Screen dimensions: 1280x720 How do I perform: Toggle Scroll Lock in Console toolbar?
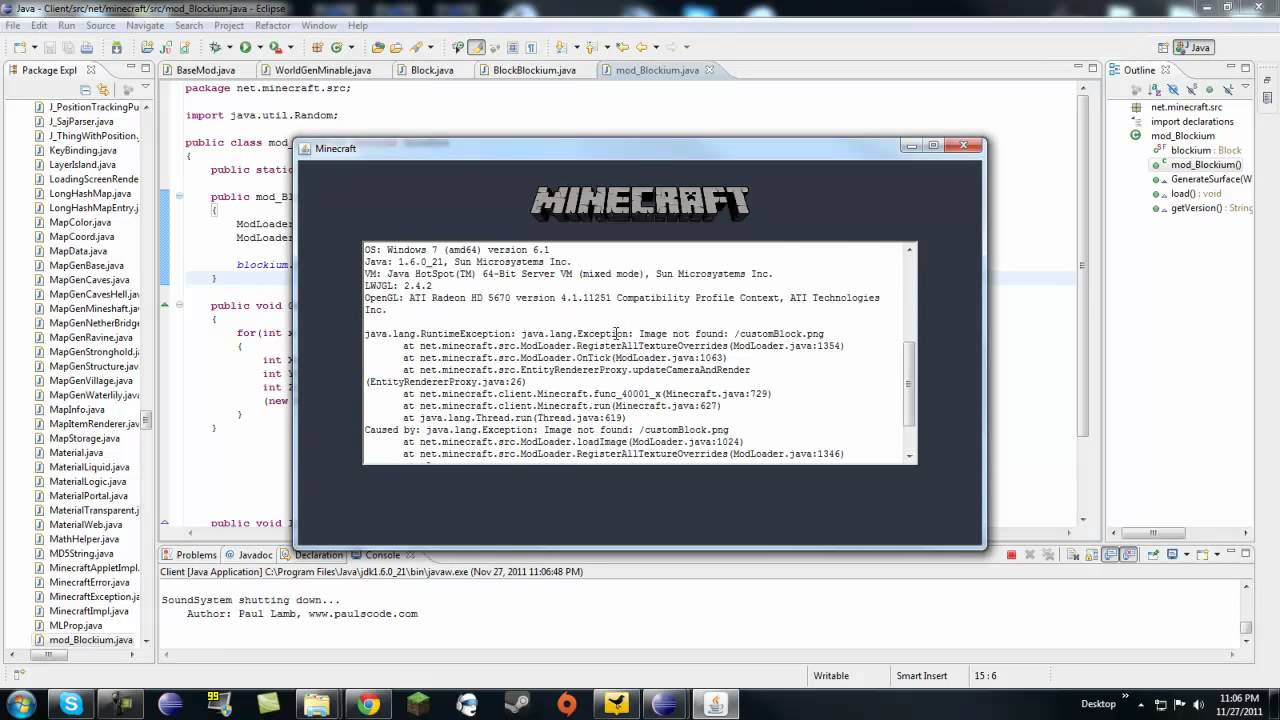pyautogui.click(x=1091, y=554)
